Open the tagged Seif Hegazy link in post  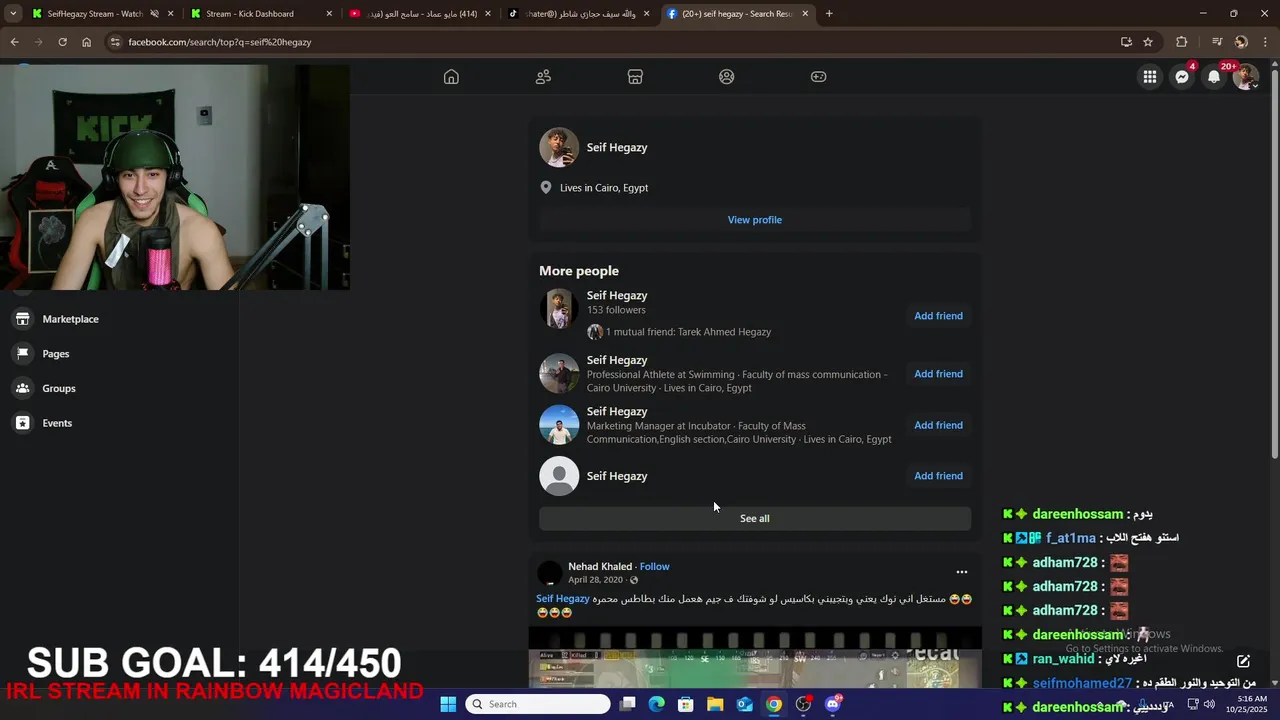pyautogui.click(x=563, y=599)
